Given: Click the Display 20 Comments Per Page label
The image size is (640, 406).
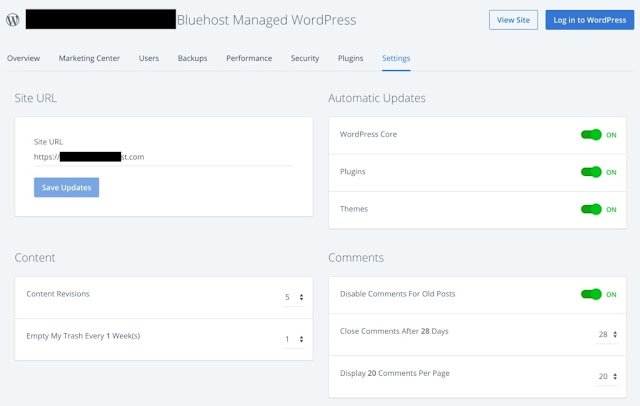Looking at the screenshot, I should pyautogui.click(x=395, y=373).
